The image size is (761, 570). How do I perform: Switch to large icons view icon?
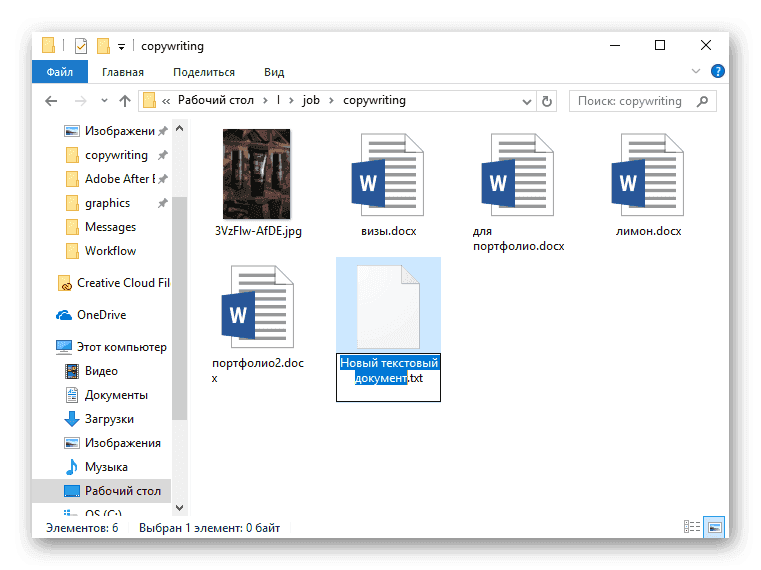point(714,527)
